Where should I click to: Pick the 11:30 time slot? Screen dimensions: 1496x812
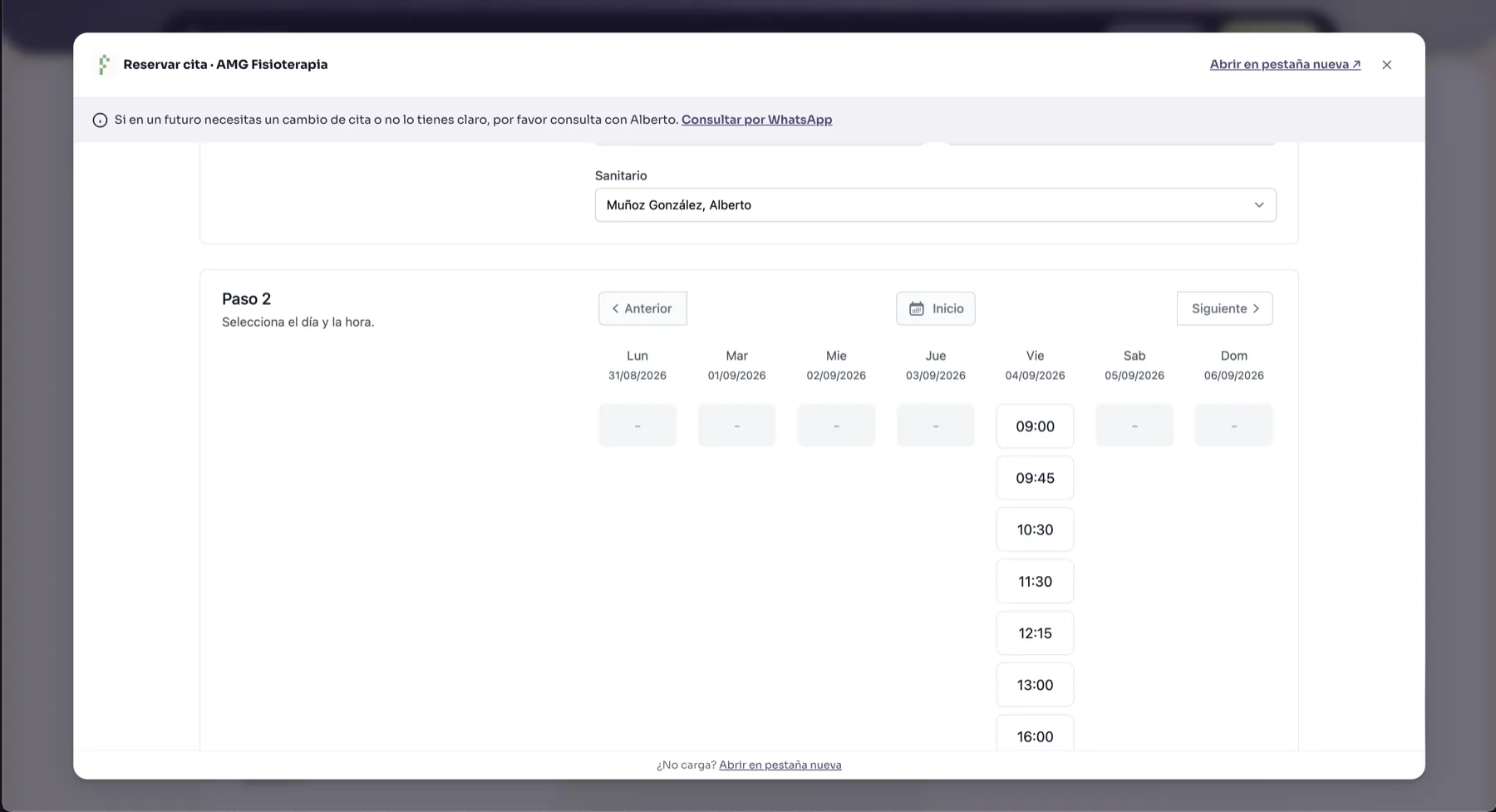1035,582
